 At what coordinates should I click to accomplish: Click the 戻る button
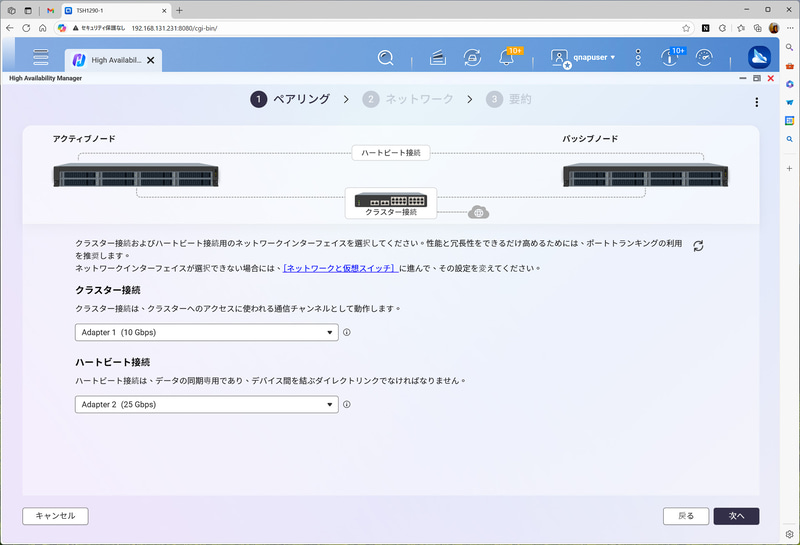tap(686, 516)
